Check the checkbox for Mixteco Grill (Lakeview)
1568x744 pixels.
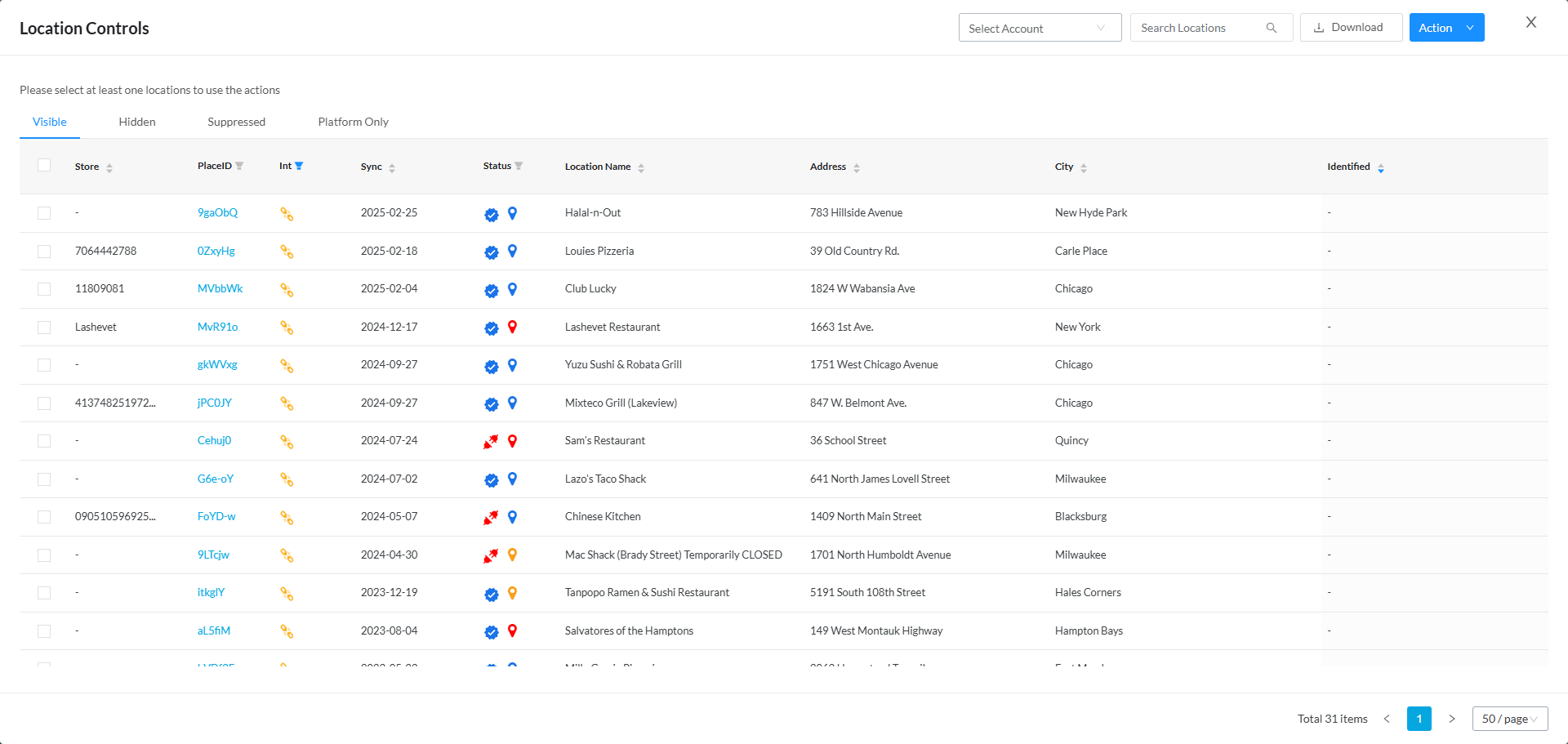point(44,403)
